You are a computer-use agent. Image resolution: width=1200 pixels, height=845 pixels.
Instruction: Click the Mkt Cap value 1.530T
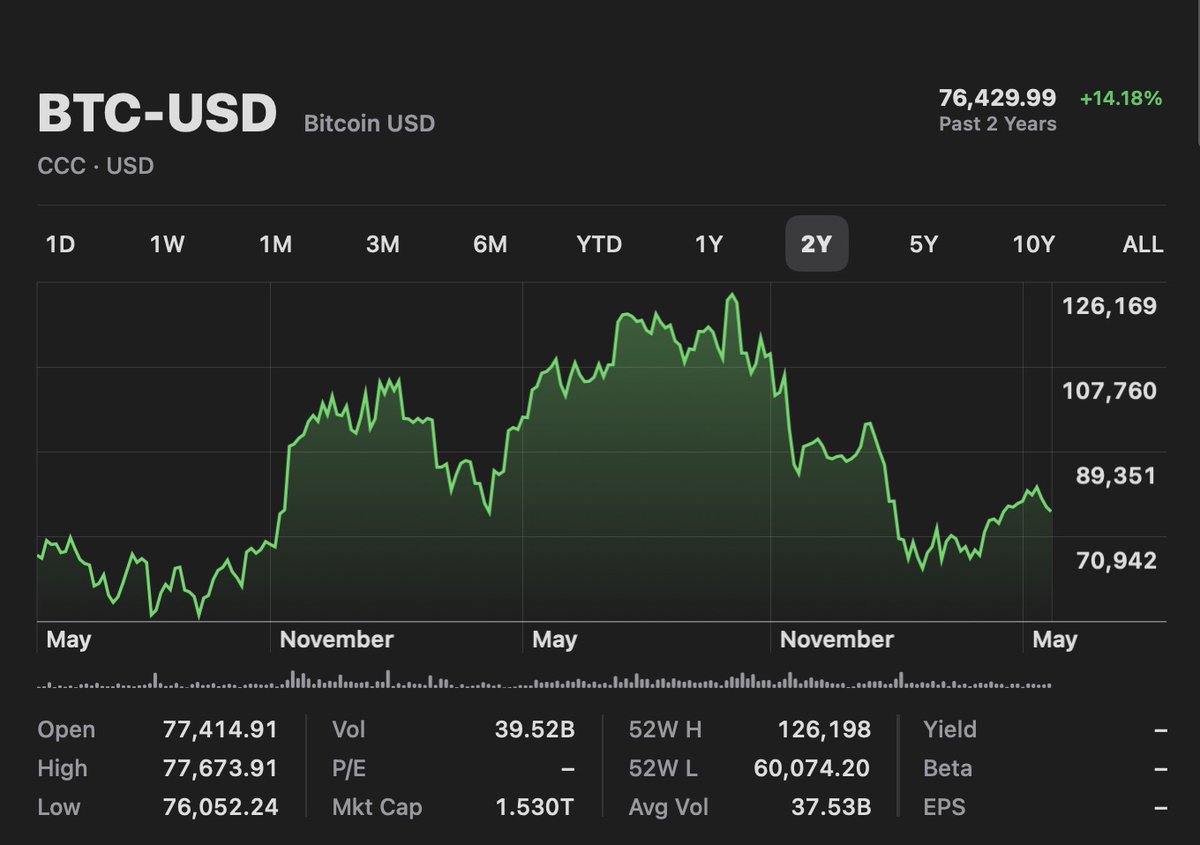(536, 807)
